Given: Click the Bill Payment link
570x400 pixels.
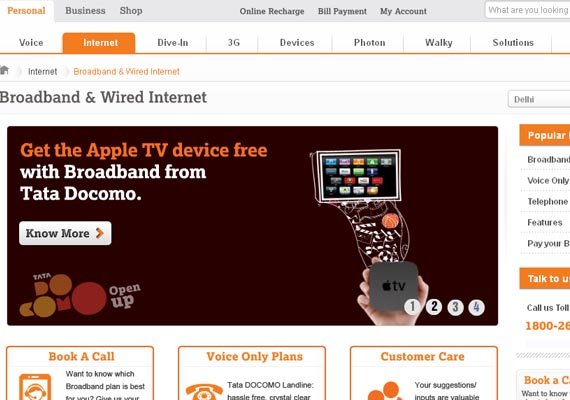Looking at the screenshot, I should pos(342,11).
